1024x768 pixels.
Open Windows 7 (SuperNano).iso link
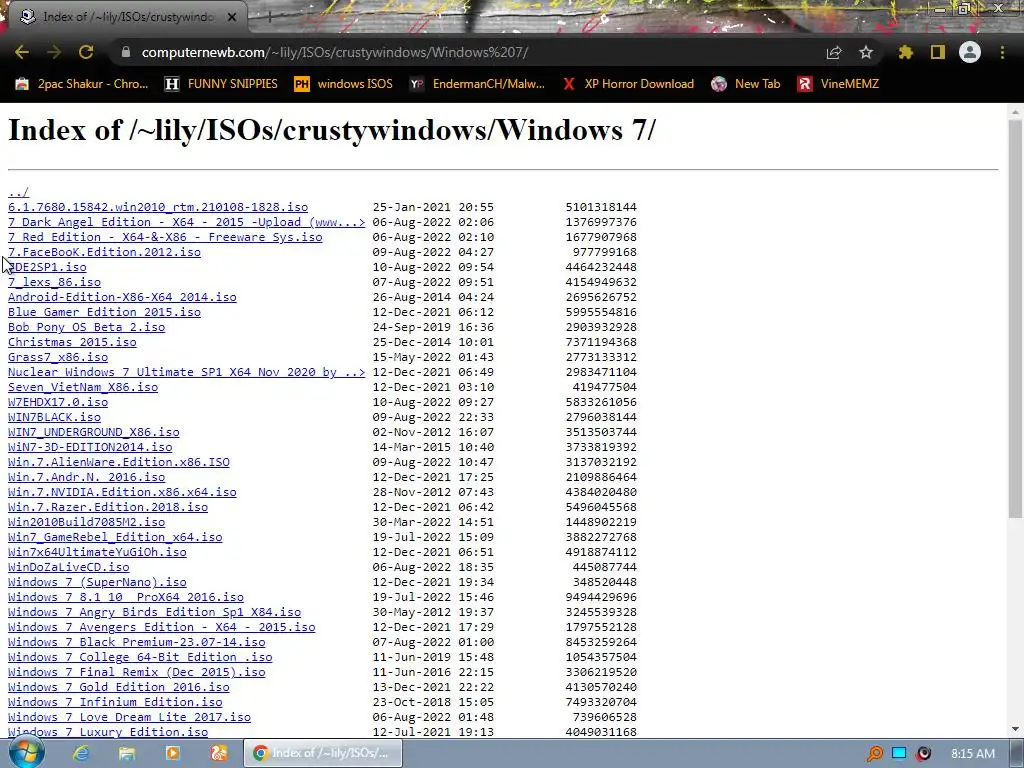(97, 583)
